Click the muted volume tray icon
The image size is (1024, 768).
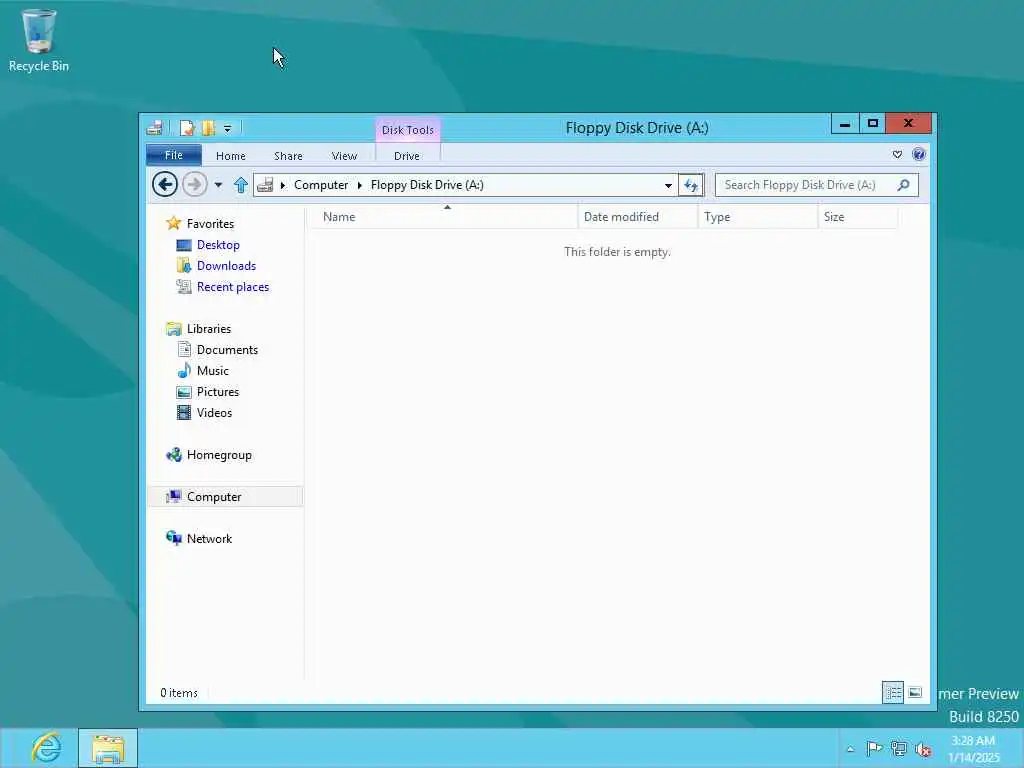923,749
